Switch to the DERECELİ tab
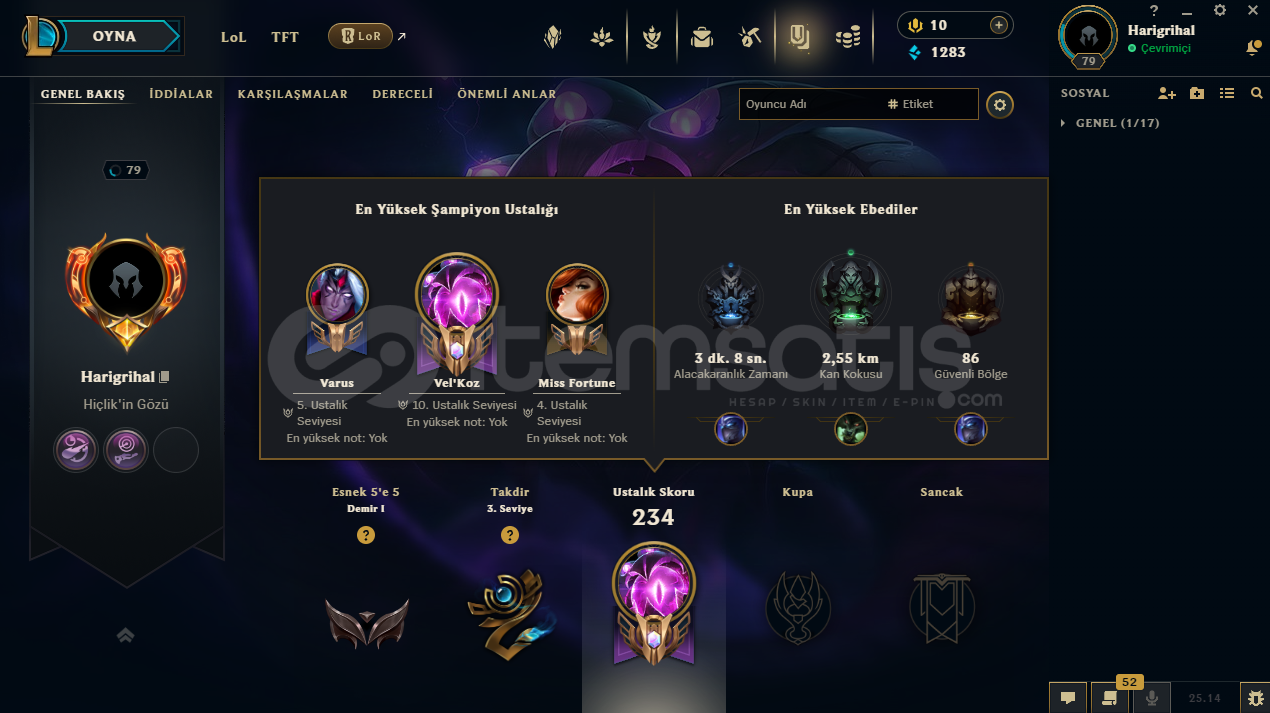This screenshot has height=713, width=1270. point(403,94)
